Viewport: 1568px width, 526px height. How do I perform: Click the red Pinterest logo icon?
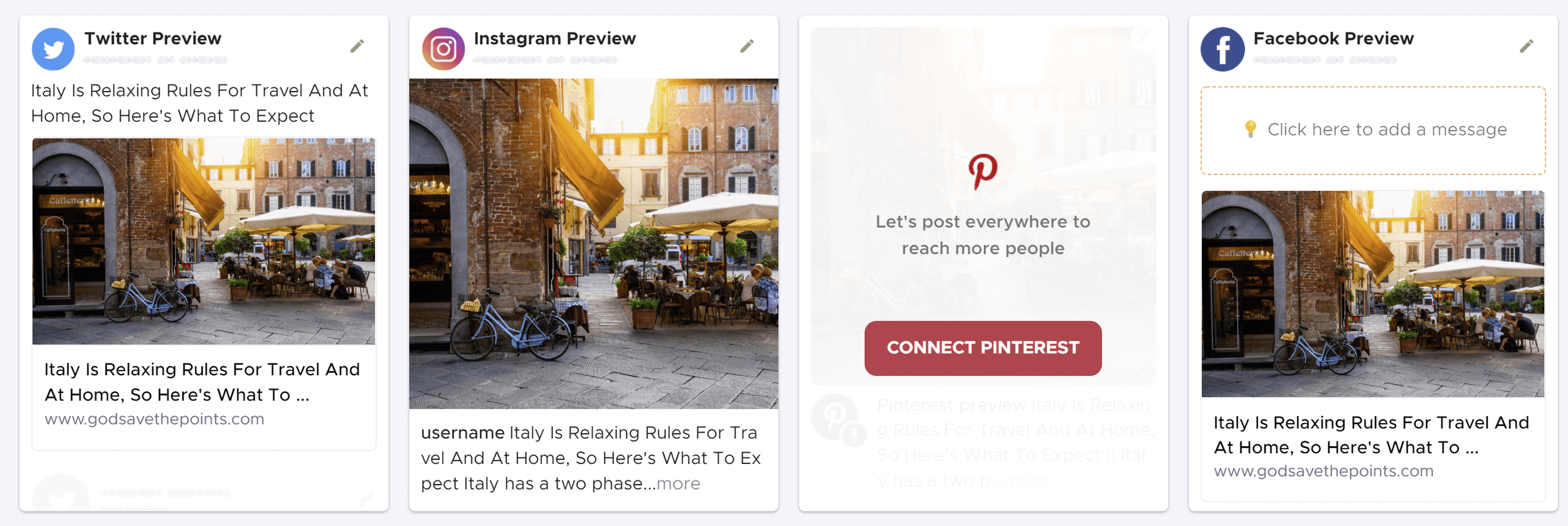[983, 171]
